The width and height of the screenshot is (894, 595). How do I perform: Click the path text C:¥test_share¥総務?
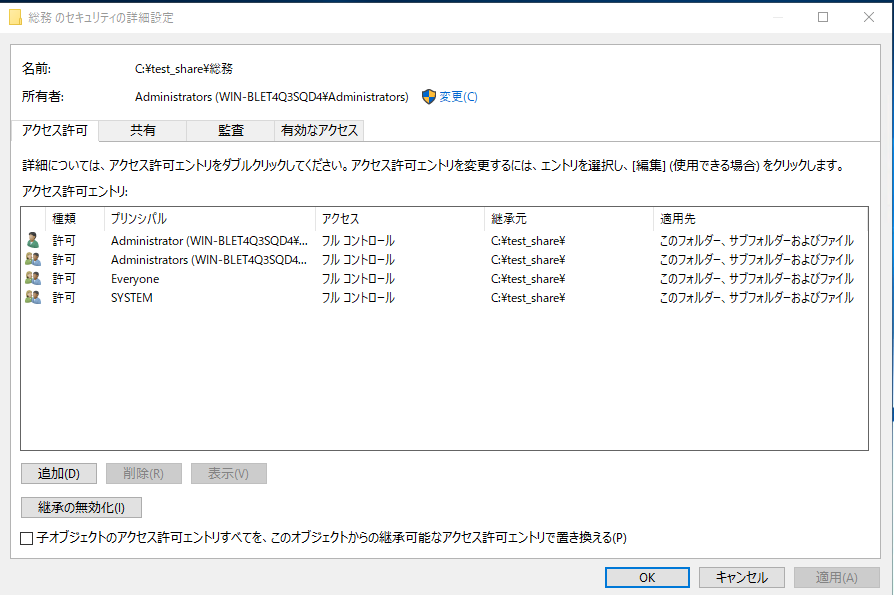coord(184,69)
